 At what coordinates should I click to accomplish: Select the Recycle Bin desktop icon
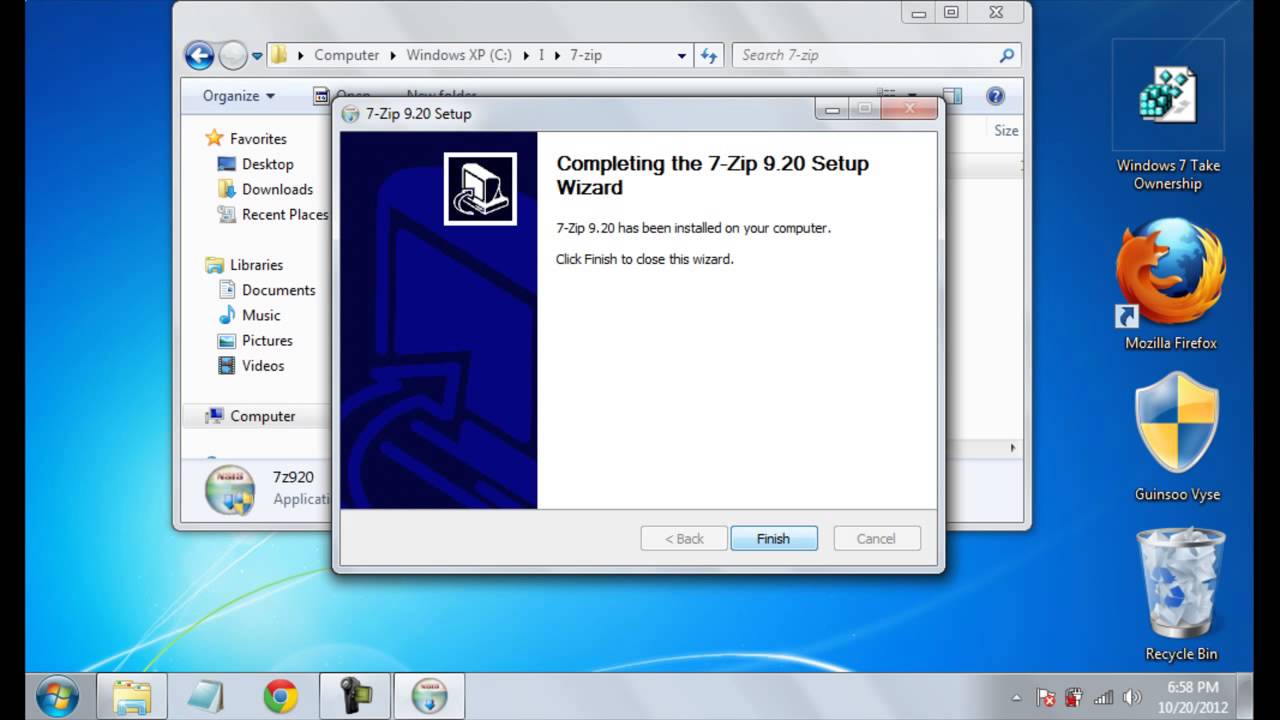coord(1181,594)
